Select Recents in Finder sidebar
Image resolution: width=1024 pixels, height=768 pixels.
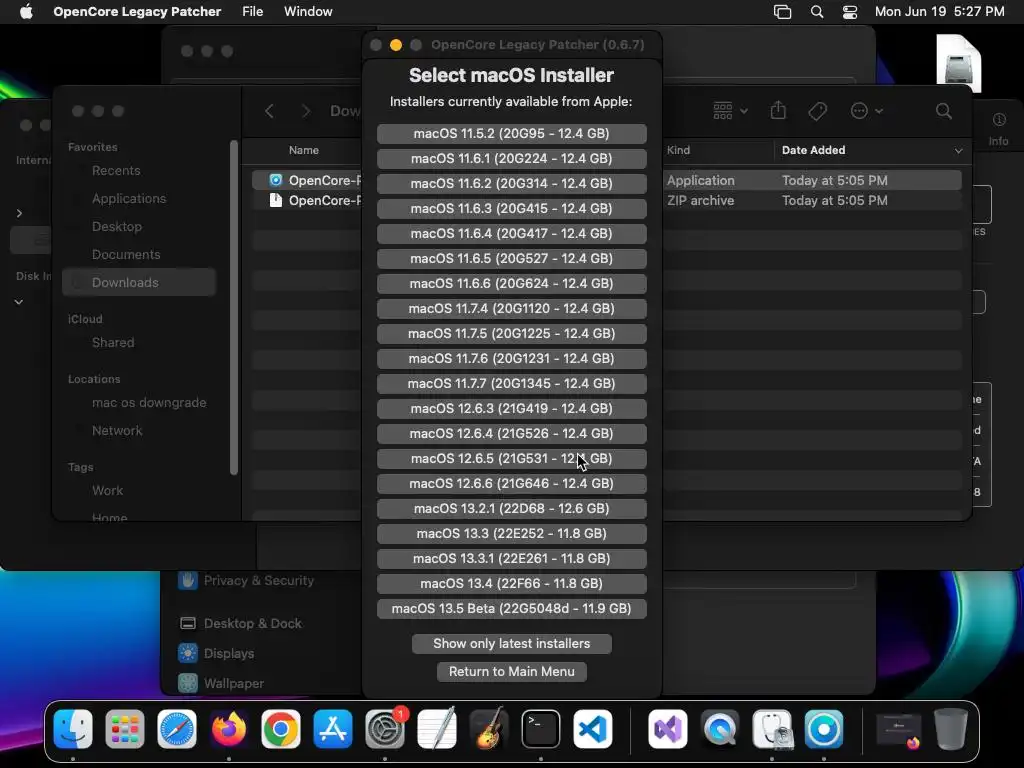(116, 170)
